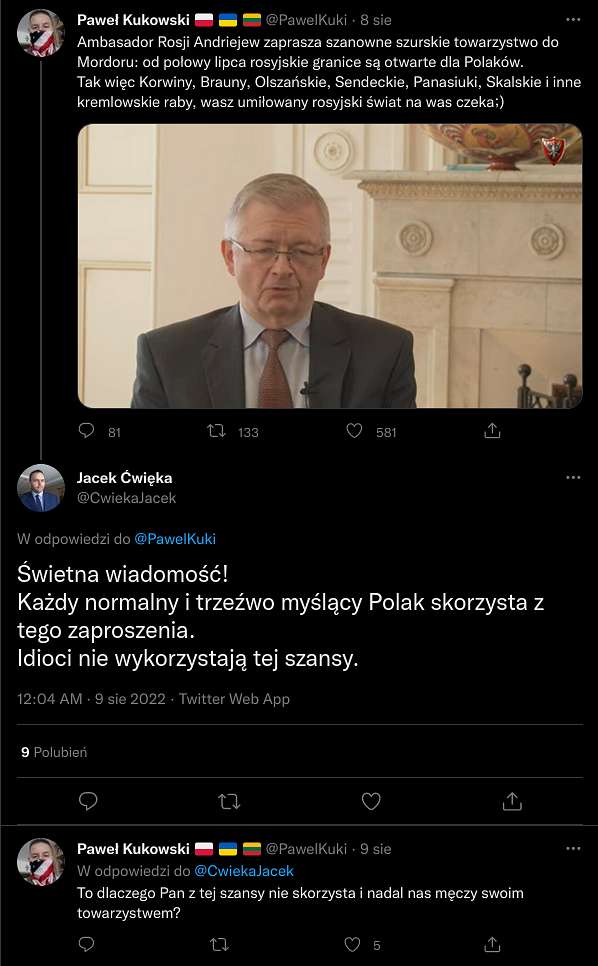Reply to the first tweet with 81 comments

pos(87,430)
